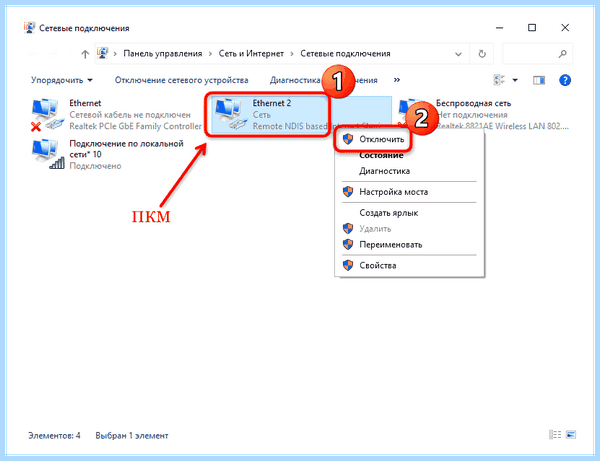600x461 pixels.
Task: Click the Network Connections window title icon
Action: click(x=29, y=28)
